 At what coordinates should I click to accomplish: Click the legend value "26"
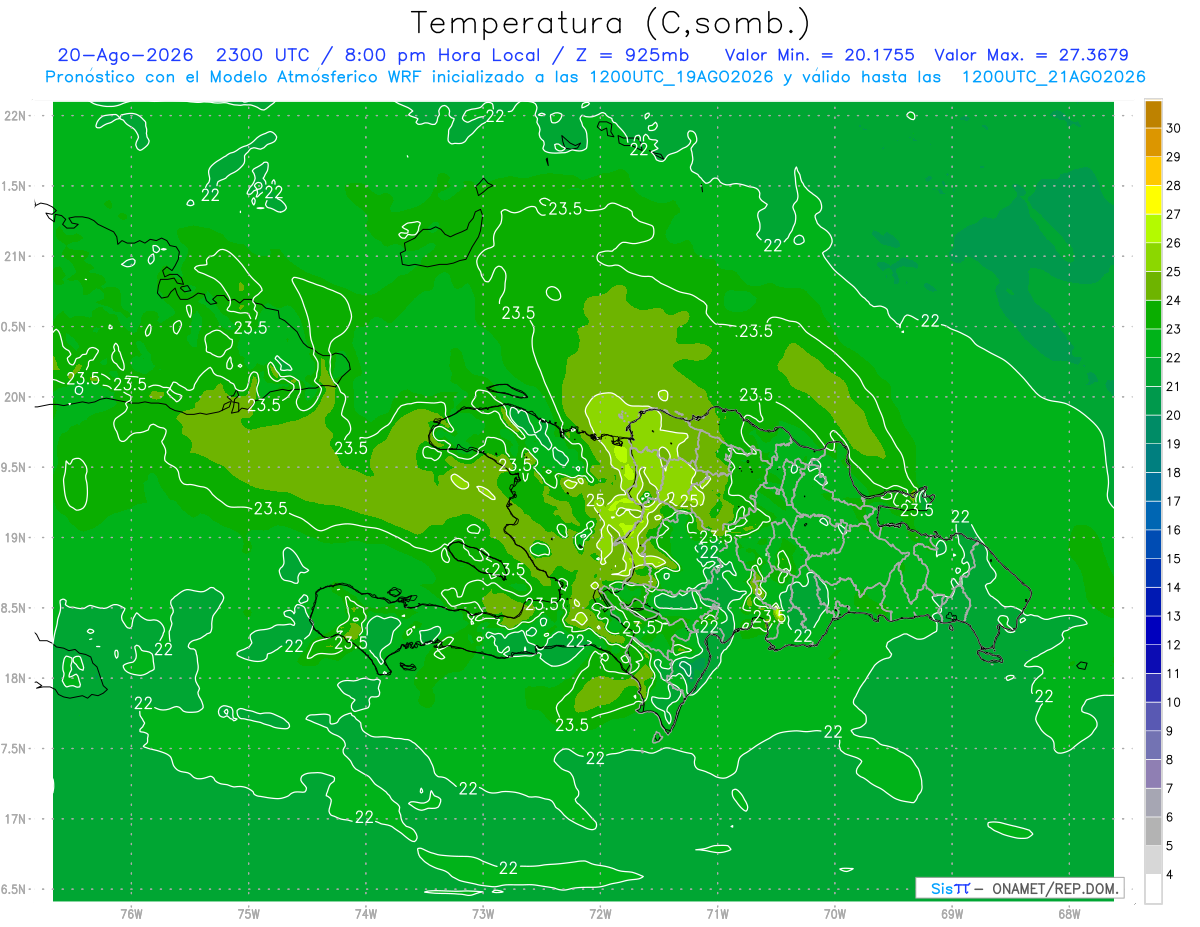pyautogui.click(x=1174, y=243)
